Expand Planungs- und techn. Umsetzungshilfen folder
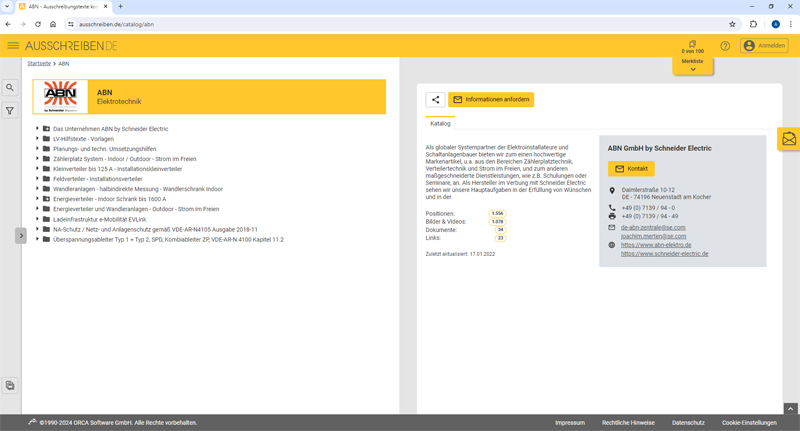The image size is (800, 431). [x=37, y=148]
